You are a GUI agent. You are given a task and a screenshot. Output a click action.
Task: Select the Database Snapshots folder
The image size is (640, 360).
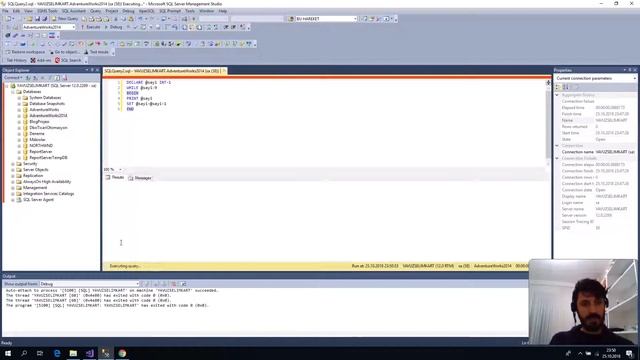click(47, 104)
